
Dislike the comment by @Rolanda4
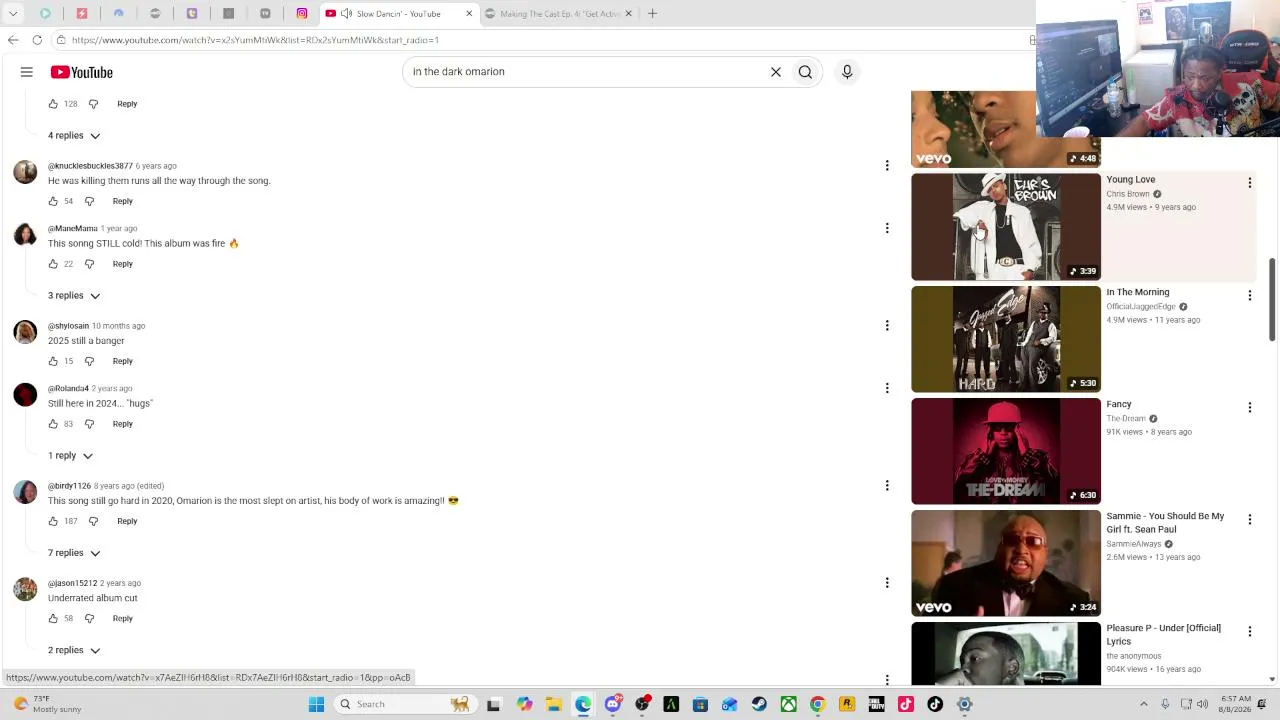point(89,424)
